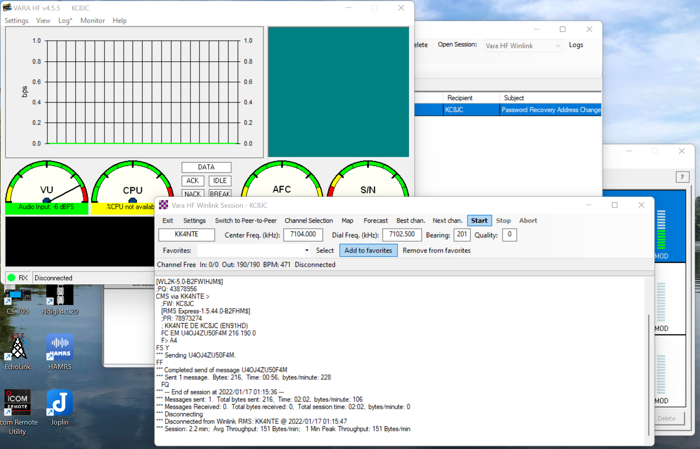Click the Start button in session
Screen dimensions: 700x449
click(479, 220)
